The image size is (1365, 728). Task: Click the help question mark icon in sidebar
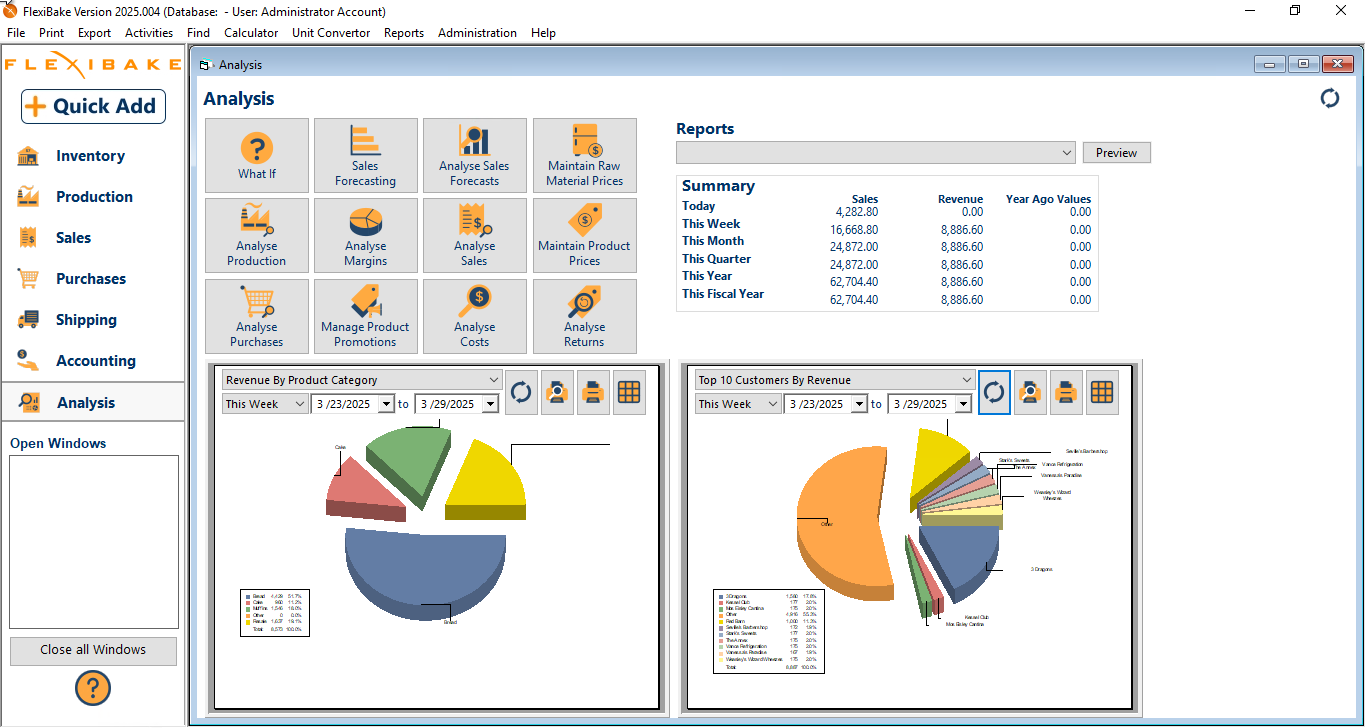click(x=93, y=688)
